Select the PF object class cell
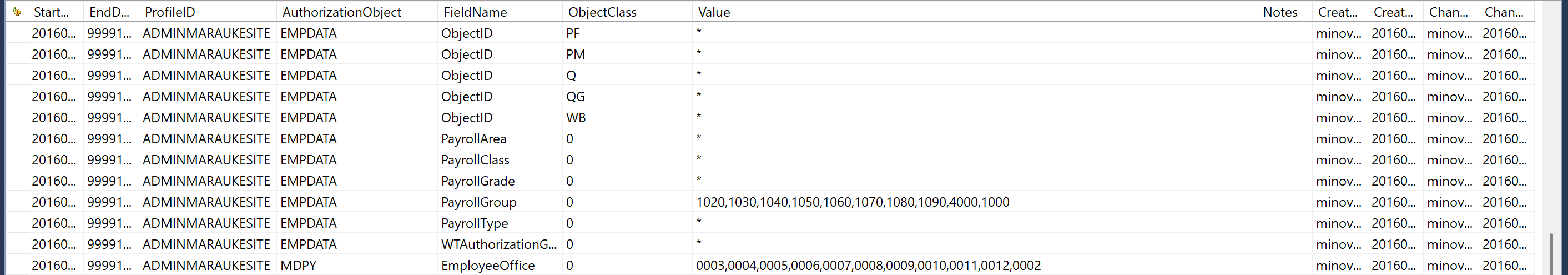The height and width of the screenshot is (275, 1568). [573, 33]
